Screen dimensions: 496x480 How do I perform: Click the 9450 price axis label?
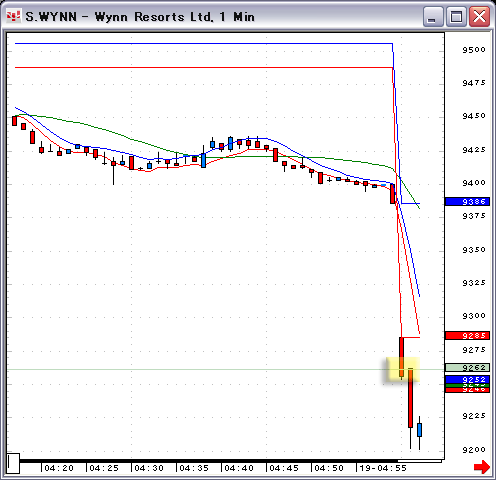pos(474,116)
